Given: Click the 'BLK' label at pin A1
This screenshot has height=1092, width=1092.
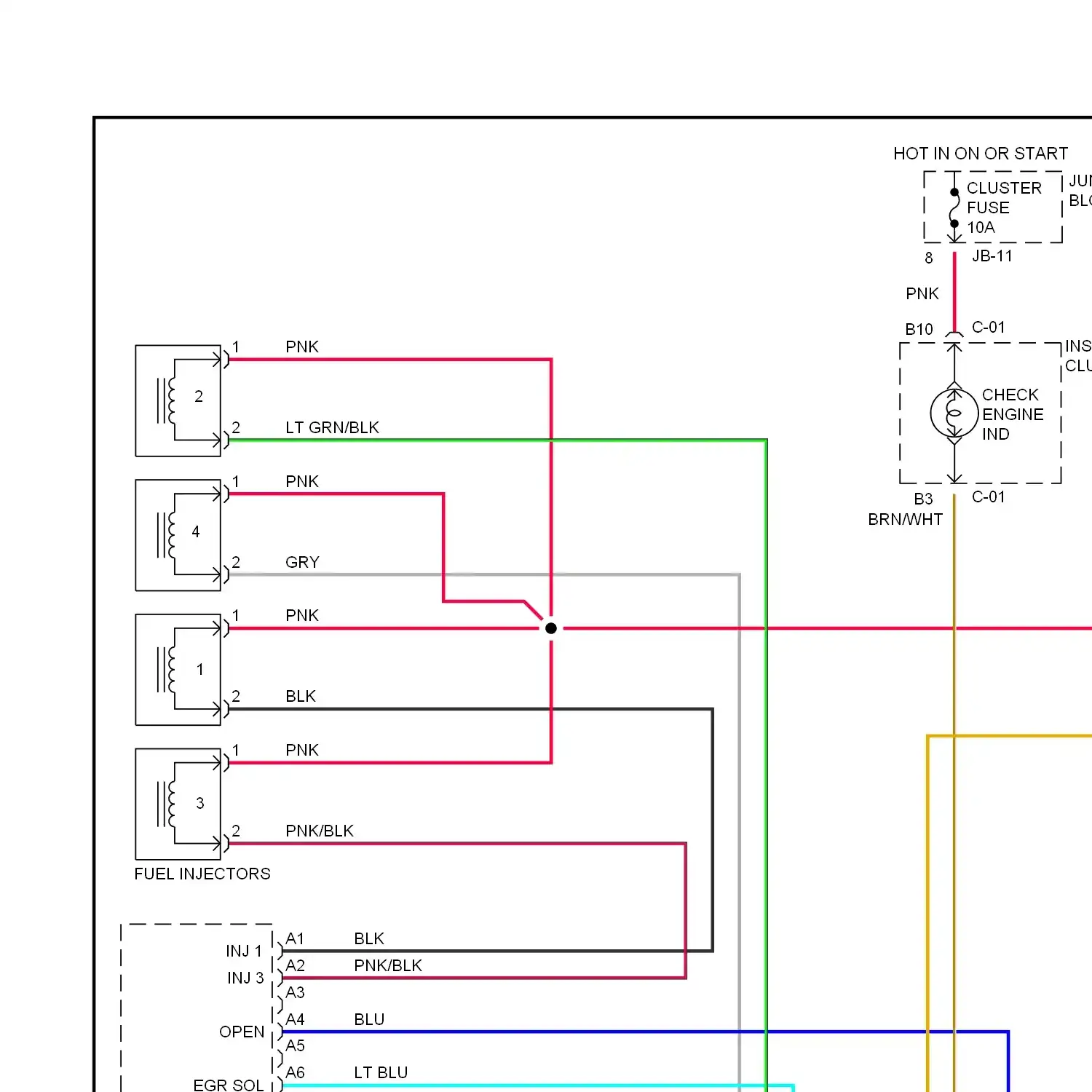Looking at the screenshot, I should (x=369, y=938).
